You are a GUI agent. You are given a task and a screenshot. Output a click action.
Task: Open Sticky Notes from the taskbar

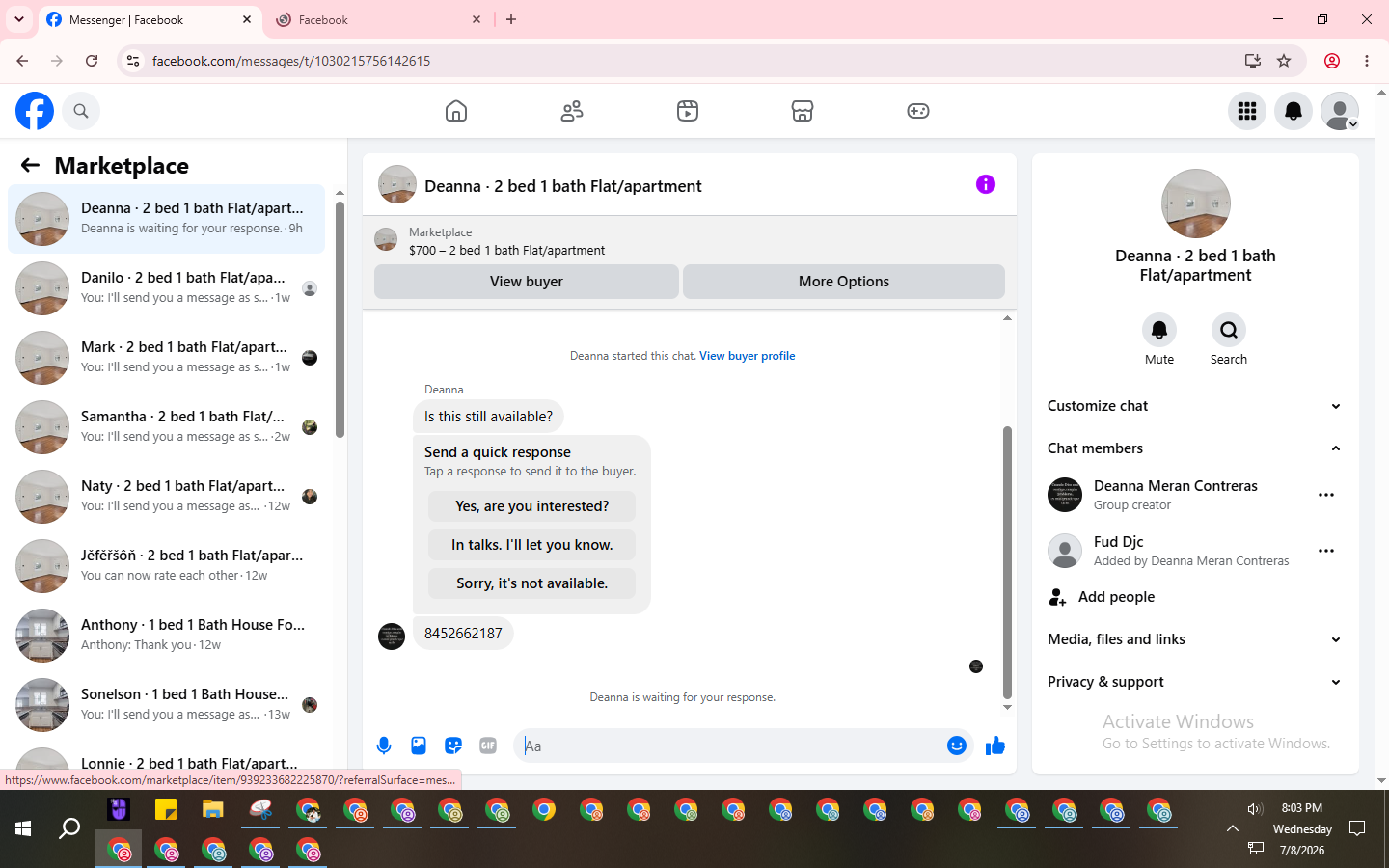click(x=166, y=809)
